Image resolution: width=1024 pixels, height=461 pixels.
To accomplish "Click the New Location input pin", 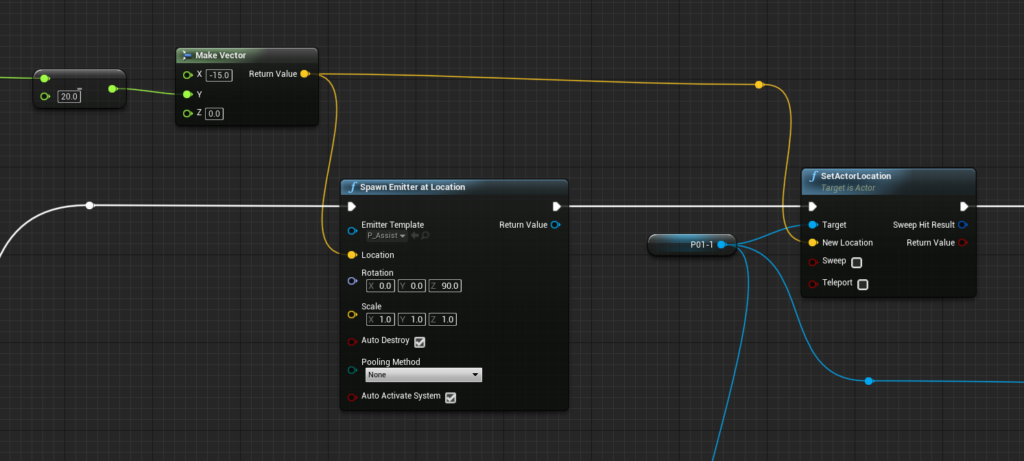I will tap(812, 242).
